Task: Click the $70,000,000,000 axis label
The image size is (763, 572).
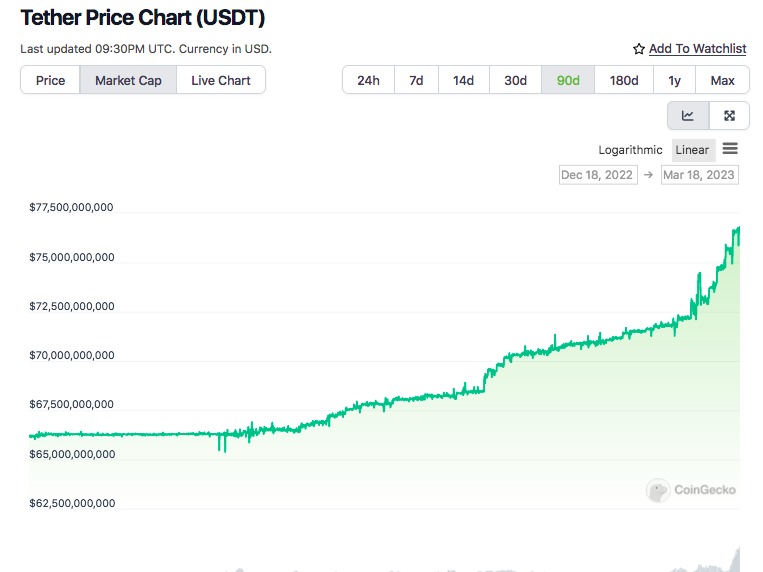Action: point(72,355)
